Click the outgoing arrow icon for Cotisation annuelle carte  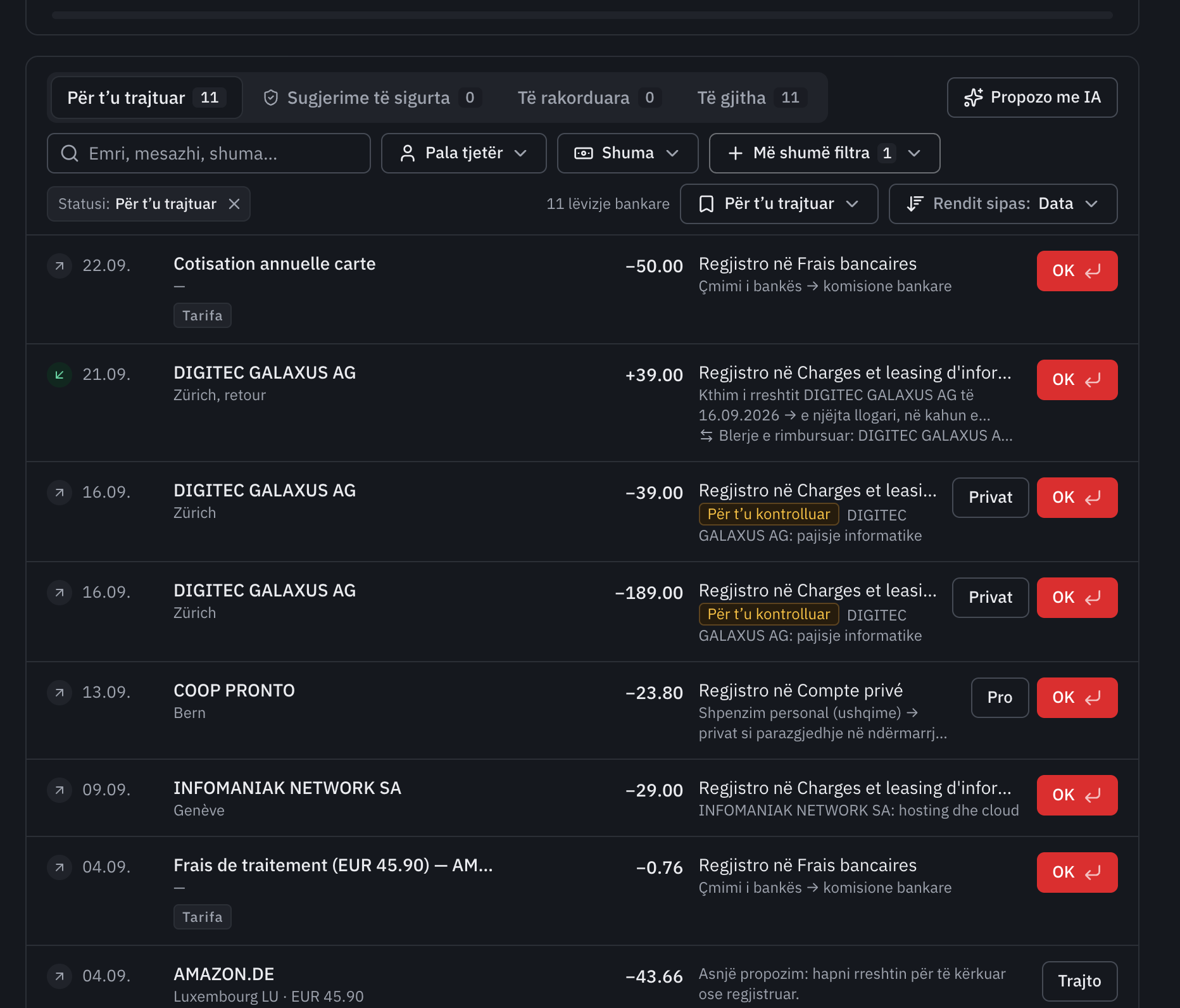pyautogui.click(x=60, y=266)
